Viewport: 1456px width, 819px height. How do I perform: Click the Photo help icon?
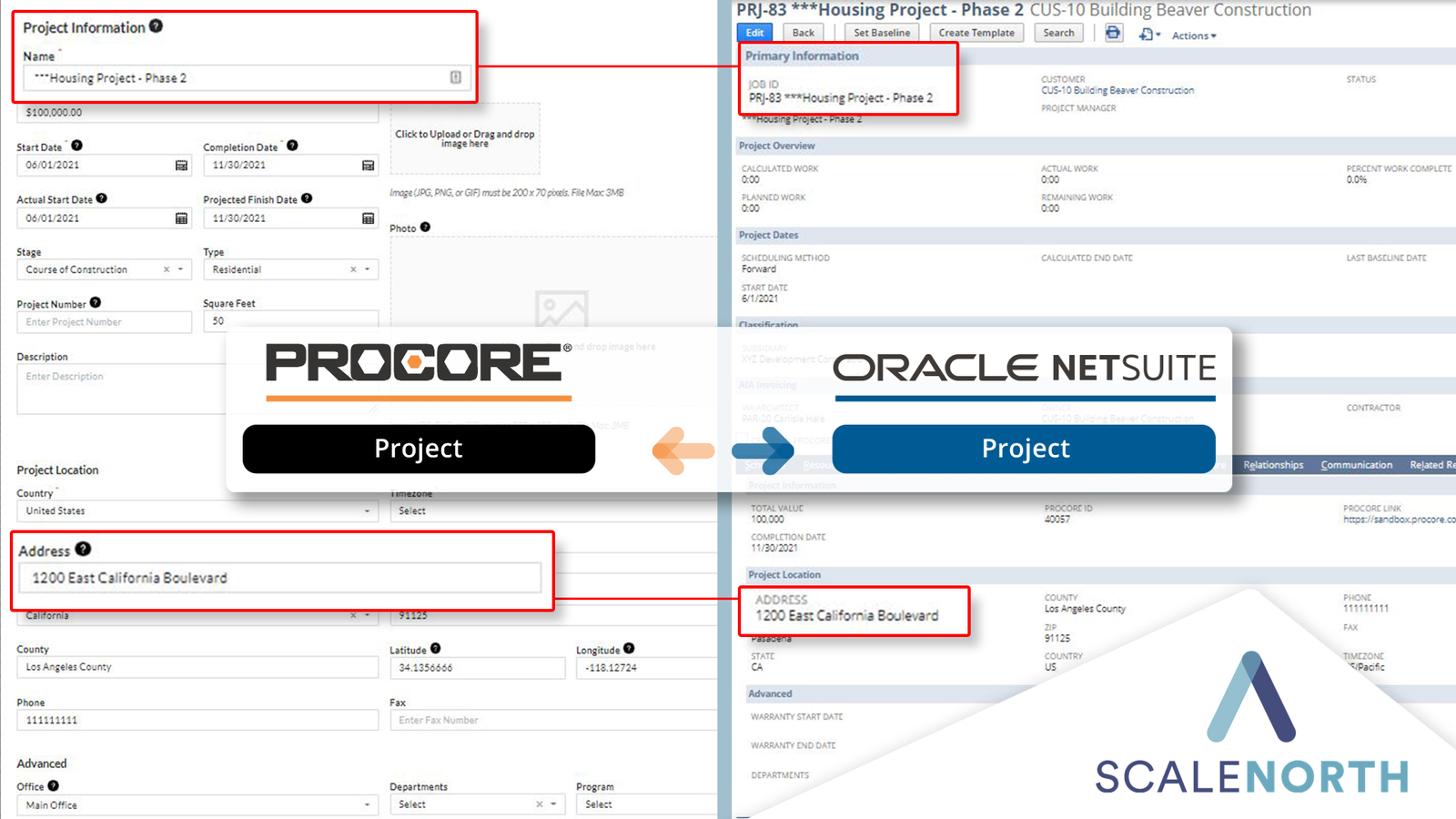click(x=425, y=227)
